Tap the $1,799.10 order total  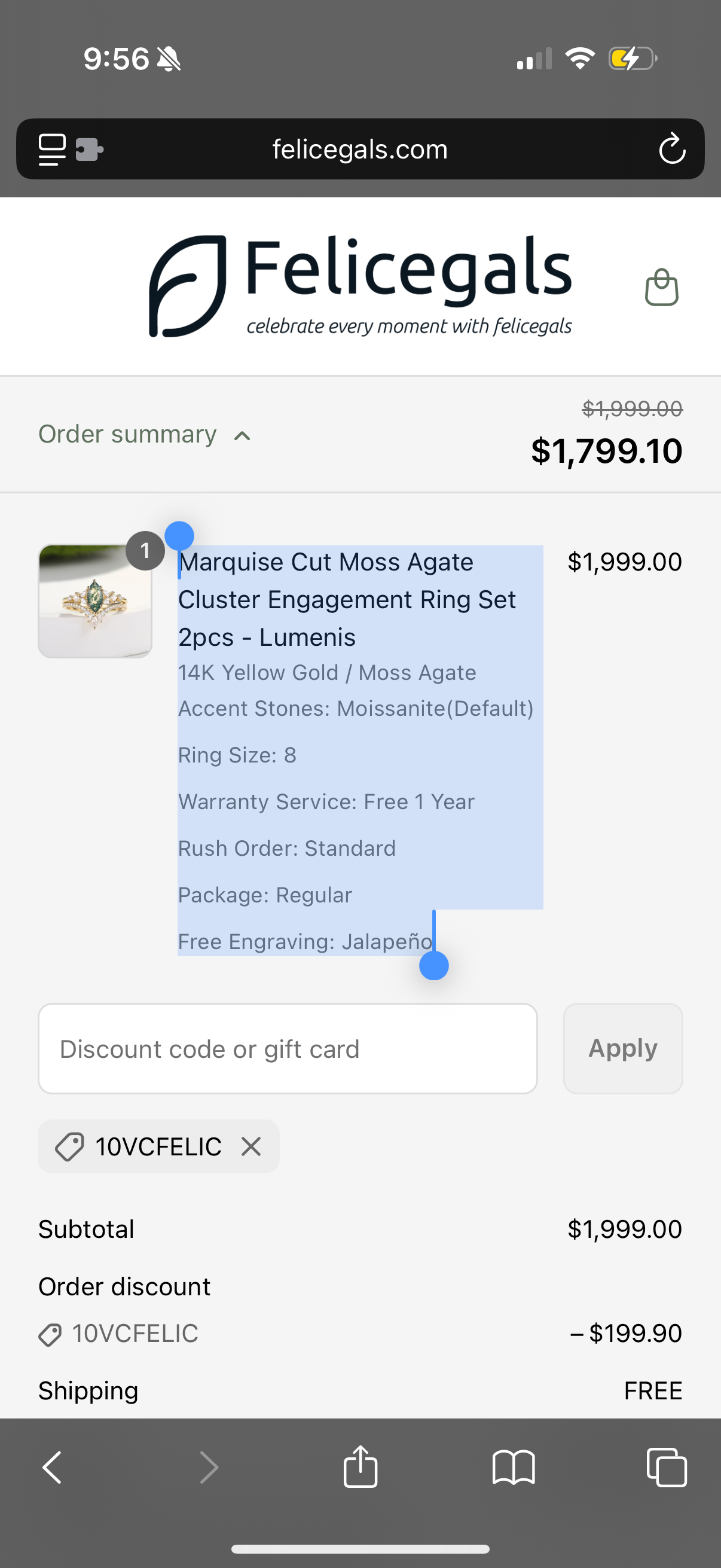606,451
